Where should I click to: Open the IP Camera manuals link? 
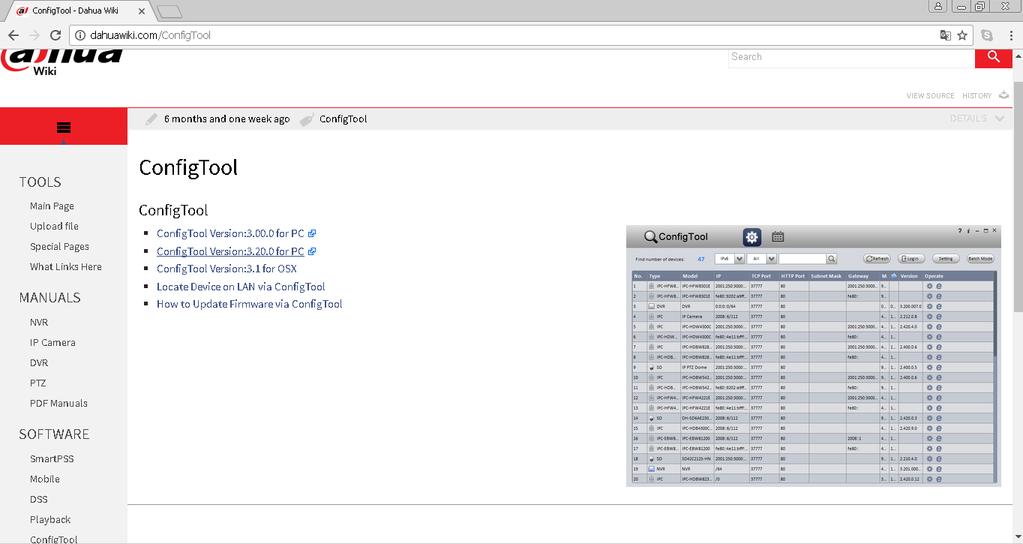pyautogui.click(x=52, y=342)
